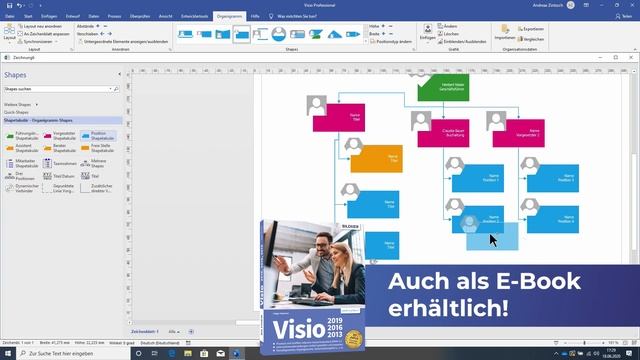Click Ändern in the Grafik group
This screenshot has height=360, width=640.
(447, 26)
